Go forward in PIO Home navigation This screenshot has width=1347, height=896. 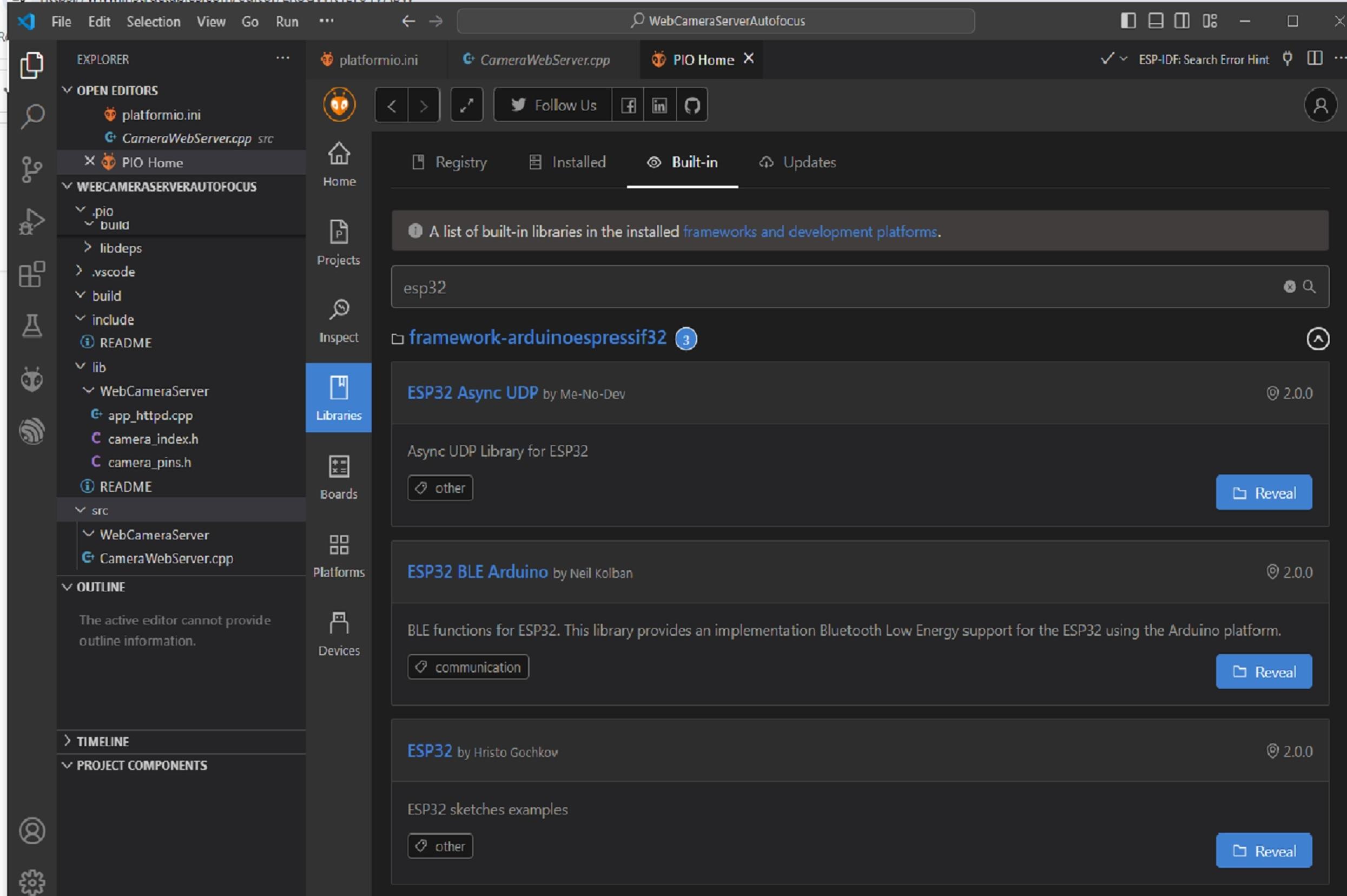coord(424,105)
